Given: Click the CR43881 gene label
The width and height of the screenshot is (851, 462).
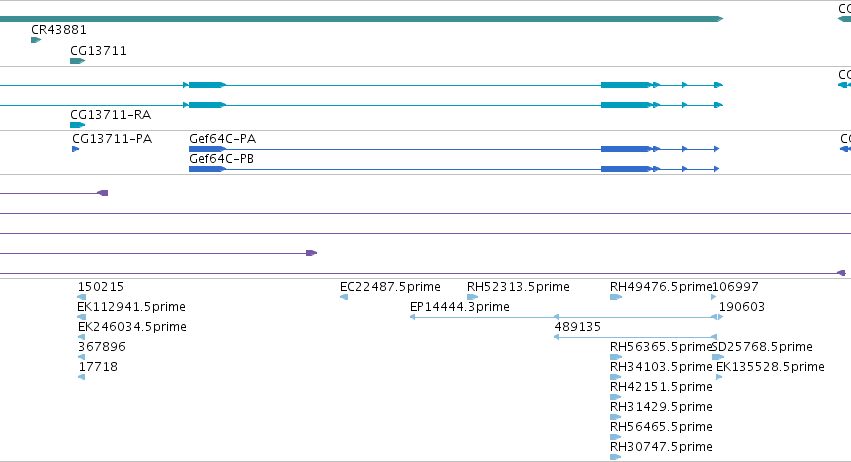Looking at the screenshot, I should click(x=59, y=30).
